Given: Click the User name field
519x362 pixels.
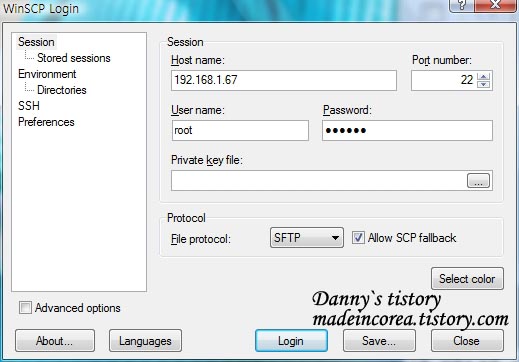Looking at the screenshot, I should (x=240, y=130).
